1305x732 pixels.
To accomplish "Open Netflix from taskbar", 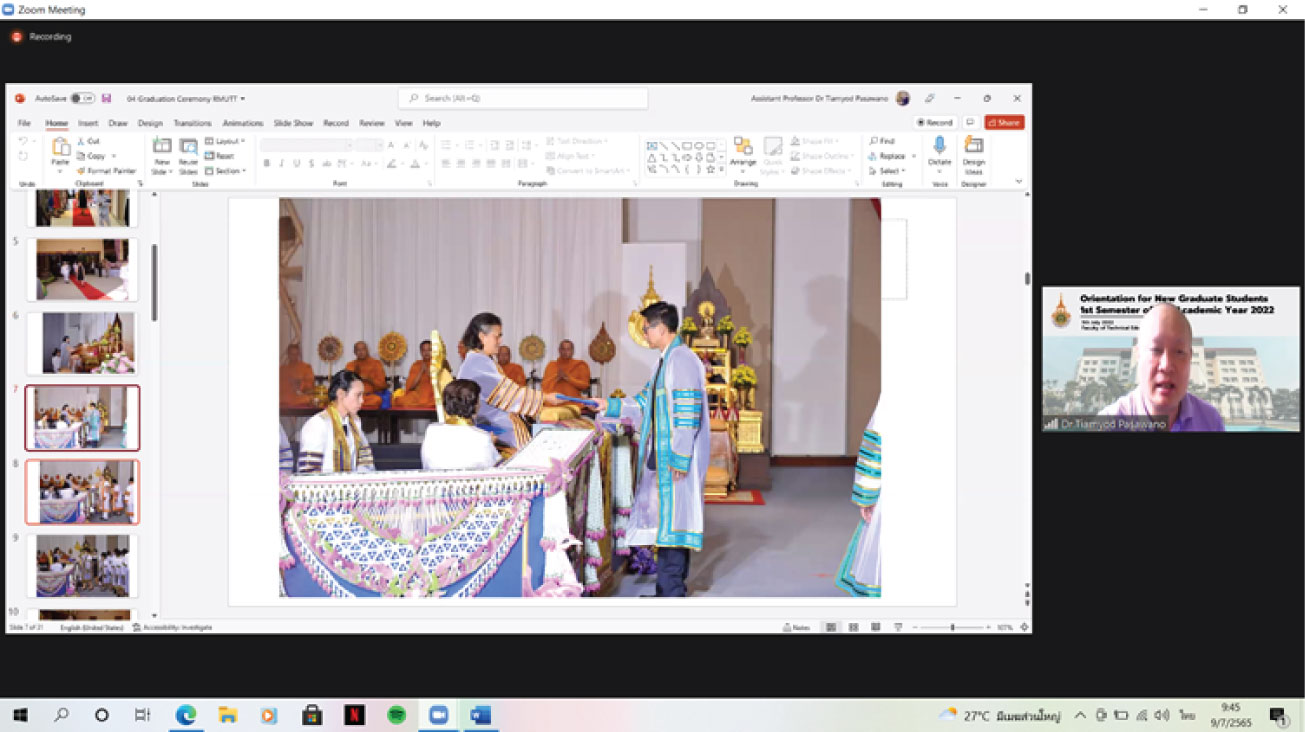I will [x=354, y=715].
